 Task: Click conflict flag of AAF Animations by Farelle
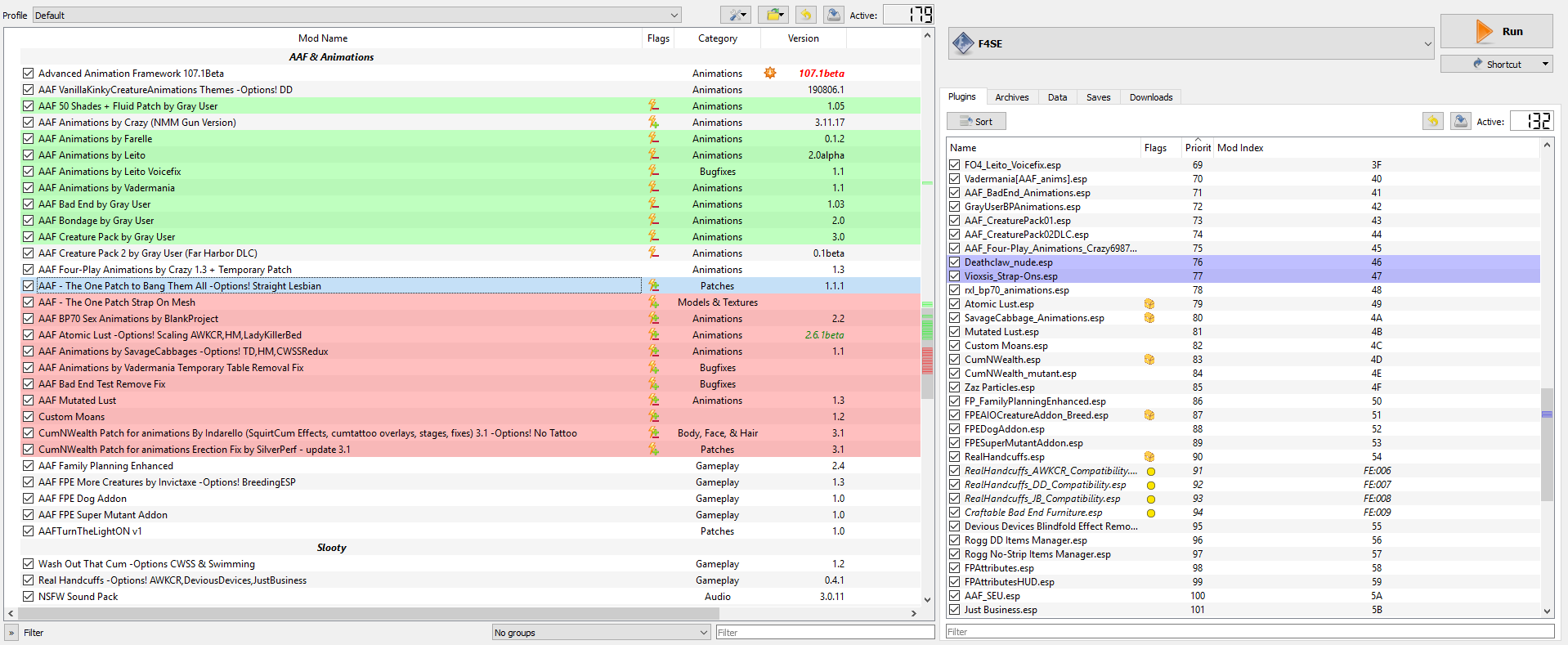coord(653,138)
